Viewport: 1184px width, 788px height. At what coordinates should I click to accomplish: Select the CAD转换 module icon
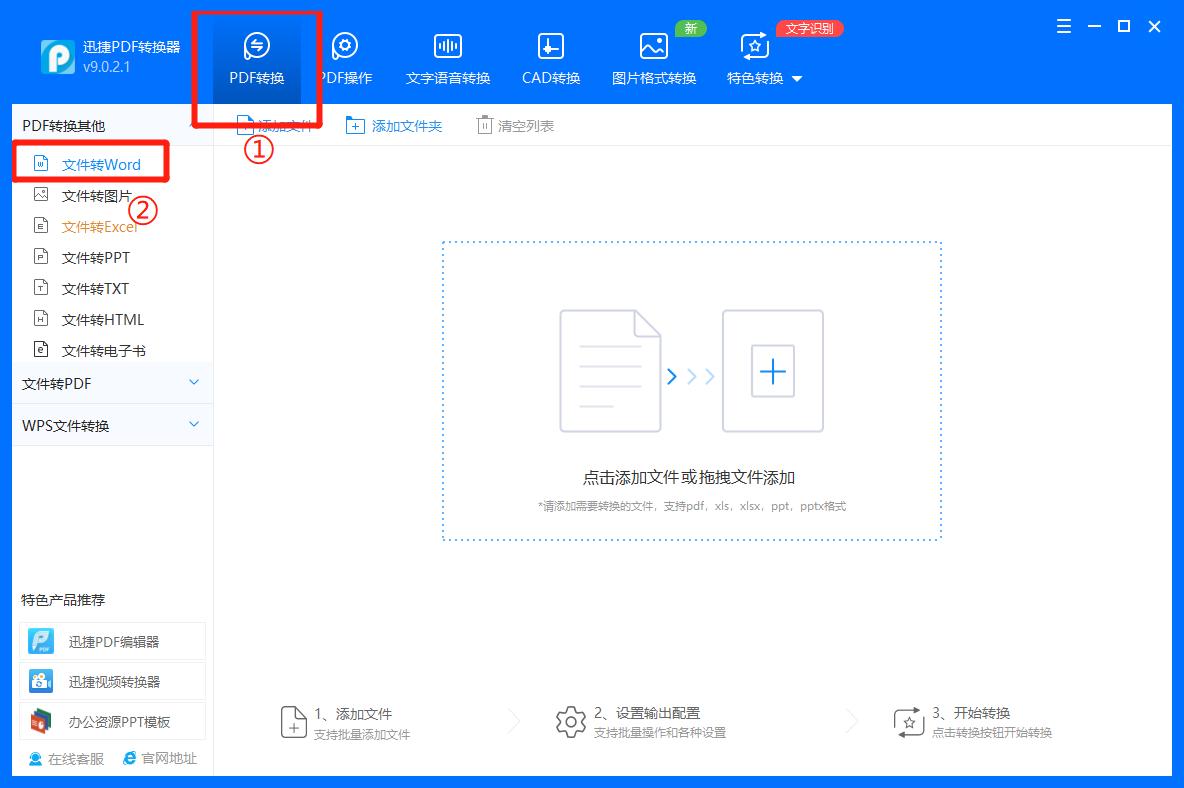pyautogui.click(x=549, y=46)
